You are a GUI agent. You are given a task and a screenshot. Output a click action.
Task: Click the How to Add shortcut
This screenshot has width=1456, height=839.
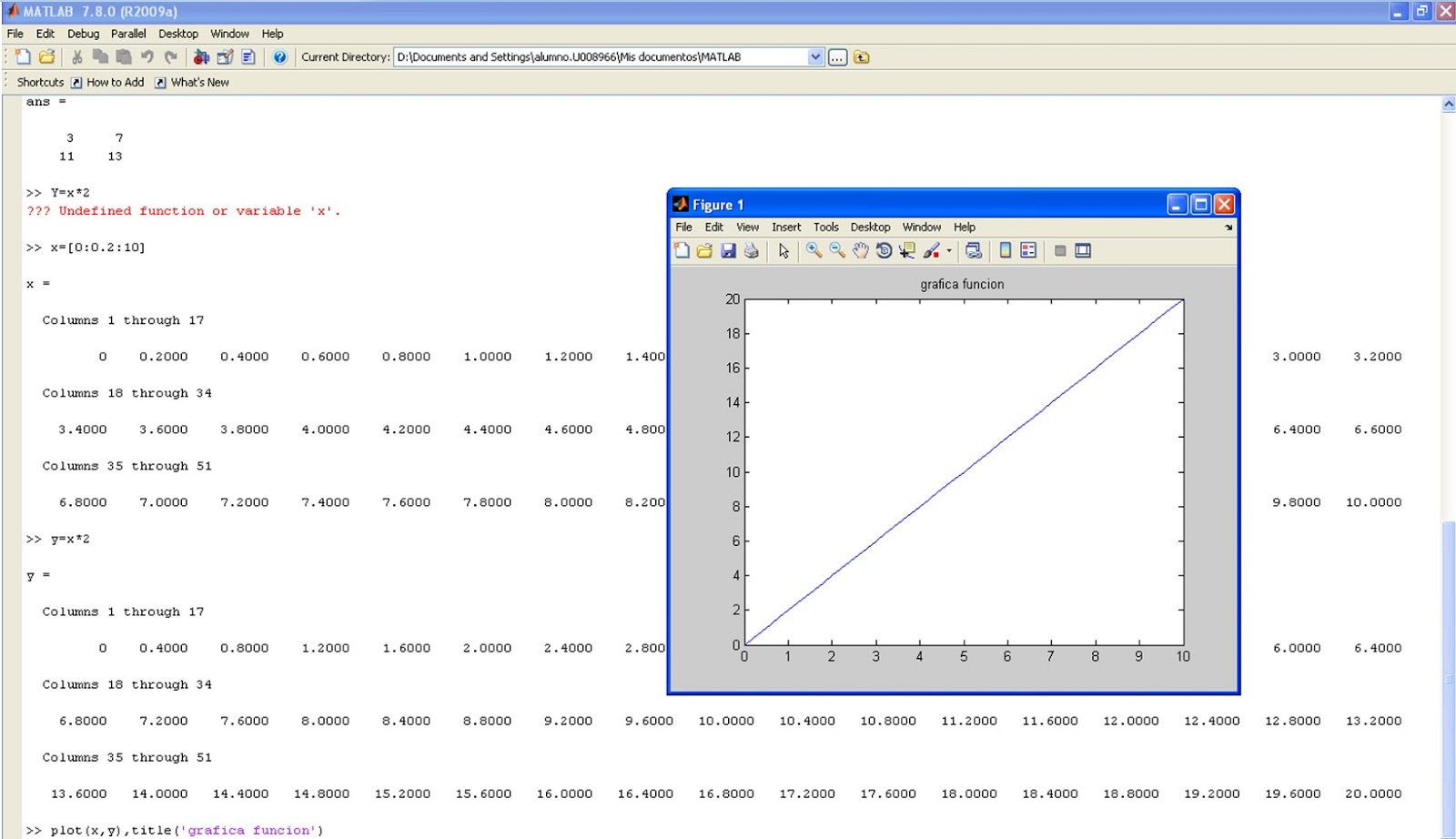click(x=107, y=82)
